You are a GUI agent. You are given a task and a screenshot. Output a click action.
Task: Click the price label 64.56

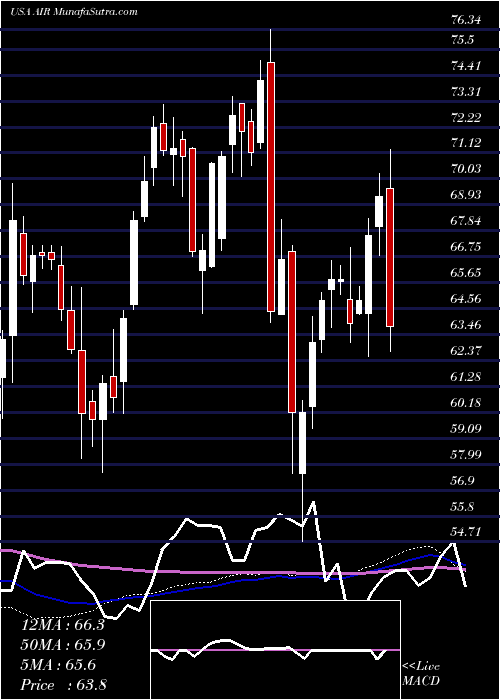tap(468, 298)
